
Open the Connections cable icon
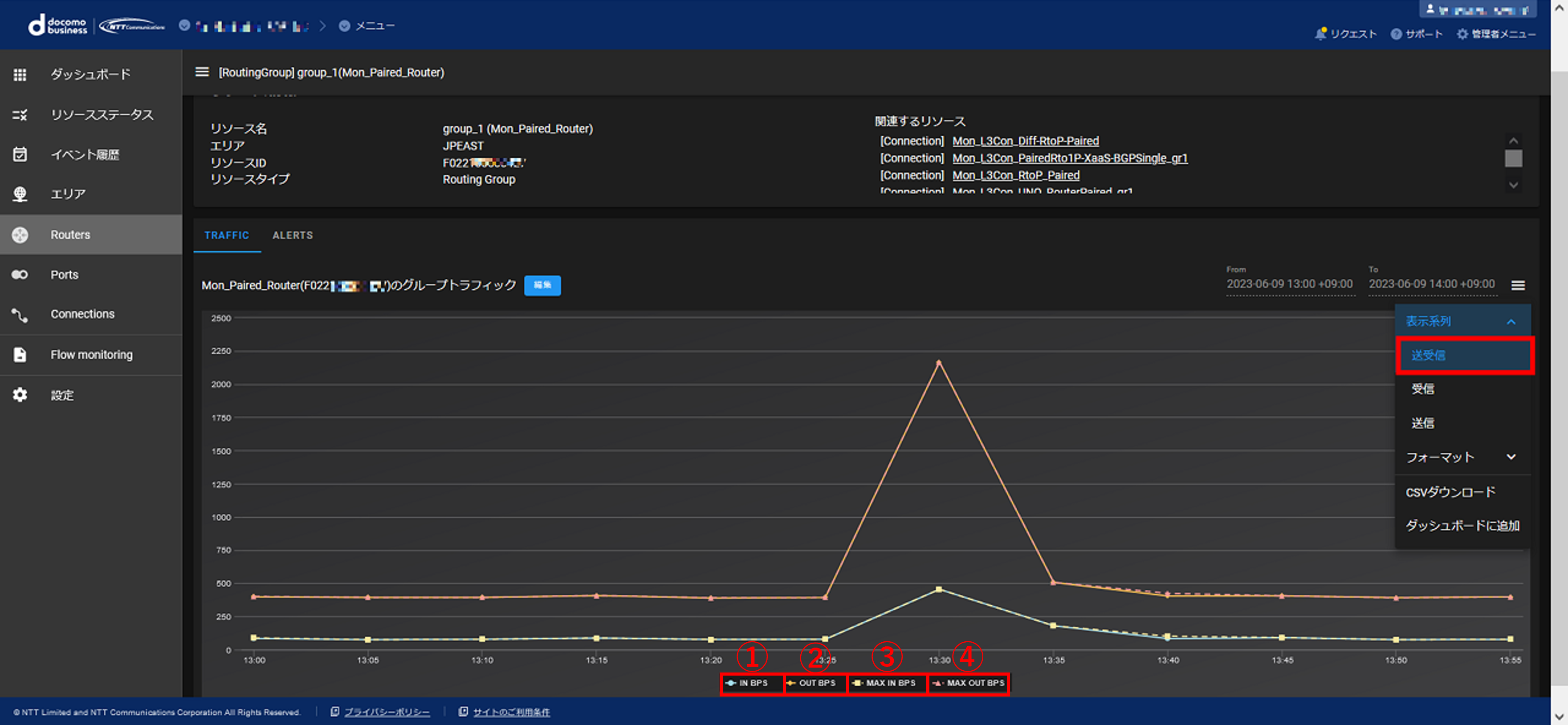point(20,315)
